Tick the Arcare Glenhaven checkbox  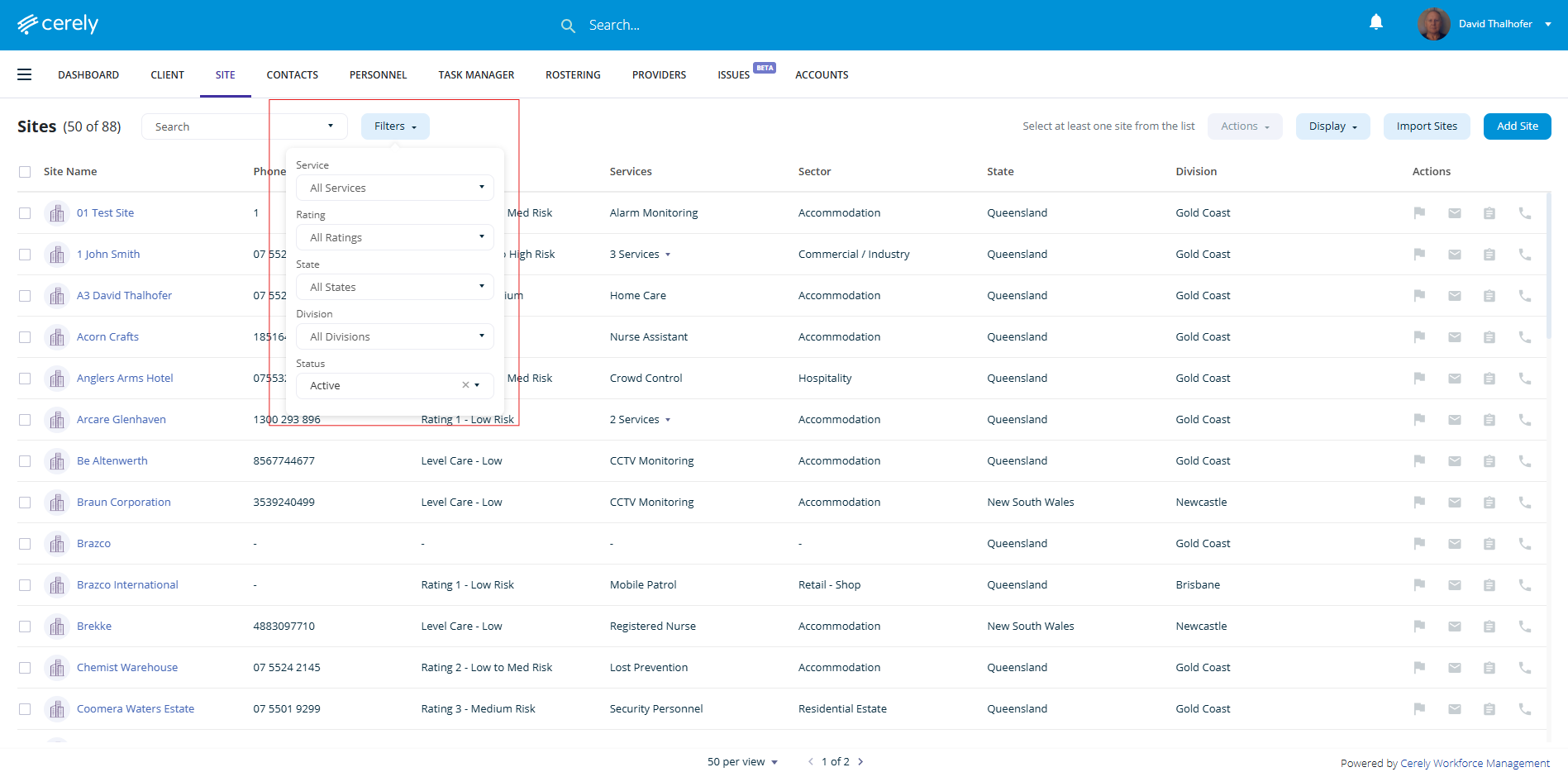coord(25,420)
